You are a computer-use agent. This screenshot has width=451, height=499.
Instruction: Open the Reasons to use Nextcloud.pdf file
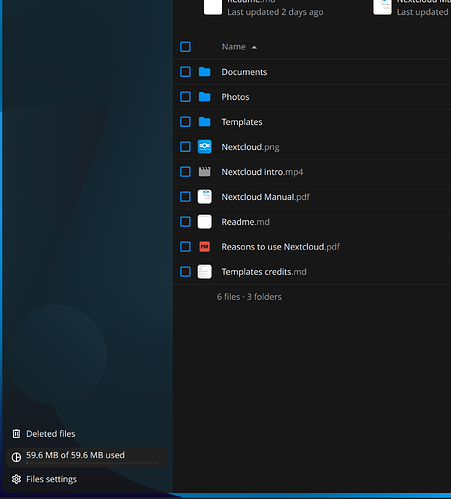(281, 247)
